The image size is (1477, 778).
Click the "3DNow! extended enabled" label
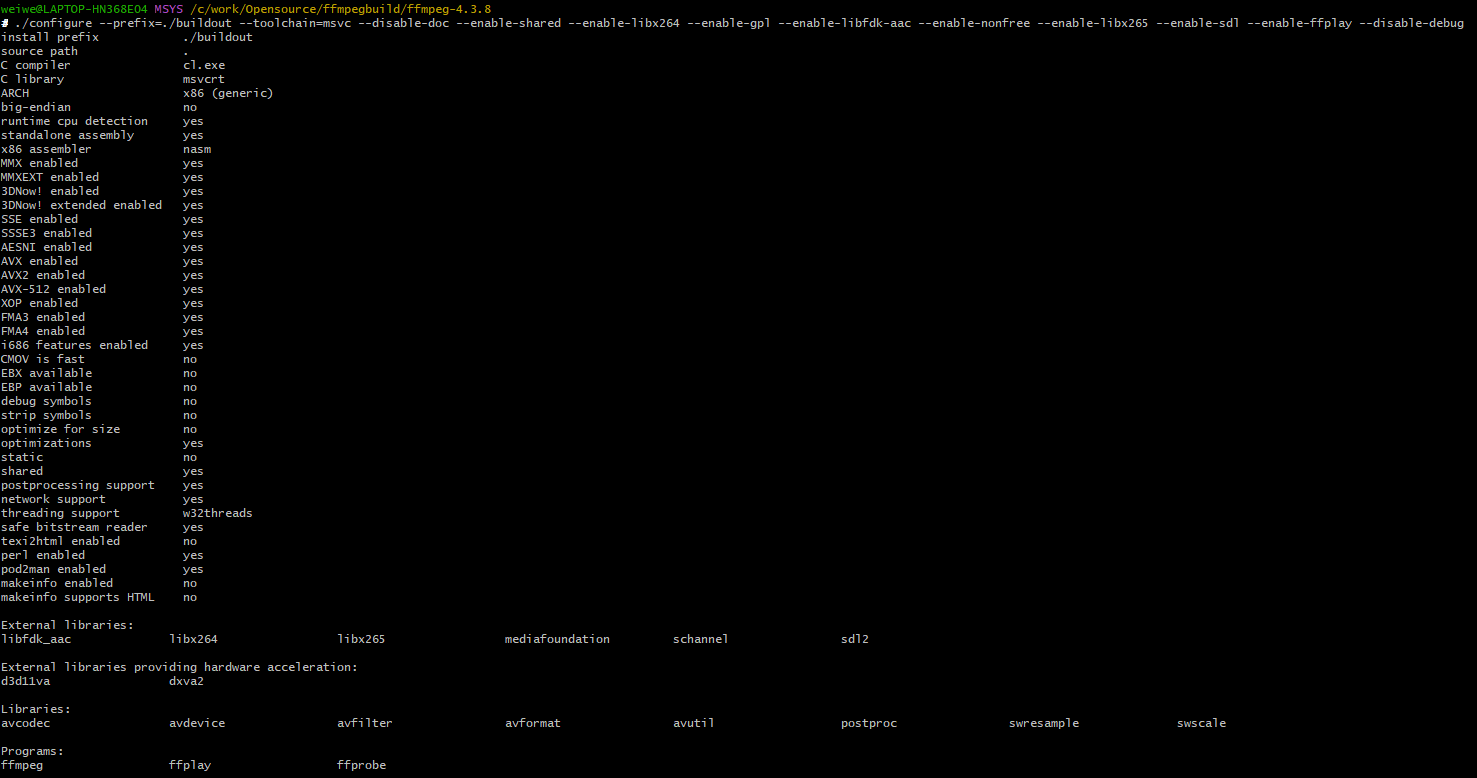pos(81,205)
